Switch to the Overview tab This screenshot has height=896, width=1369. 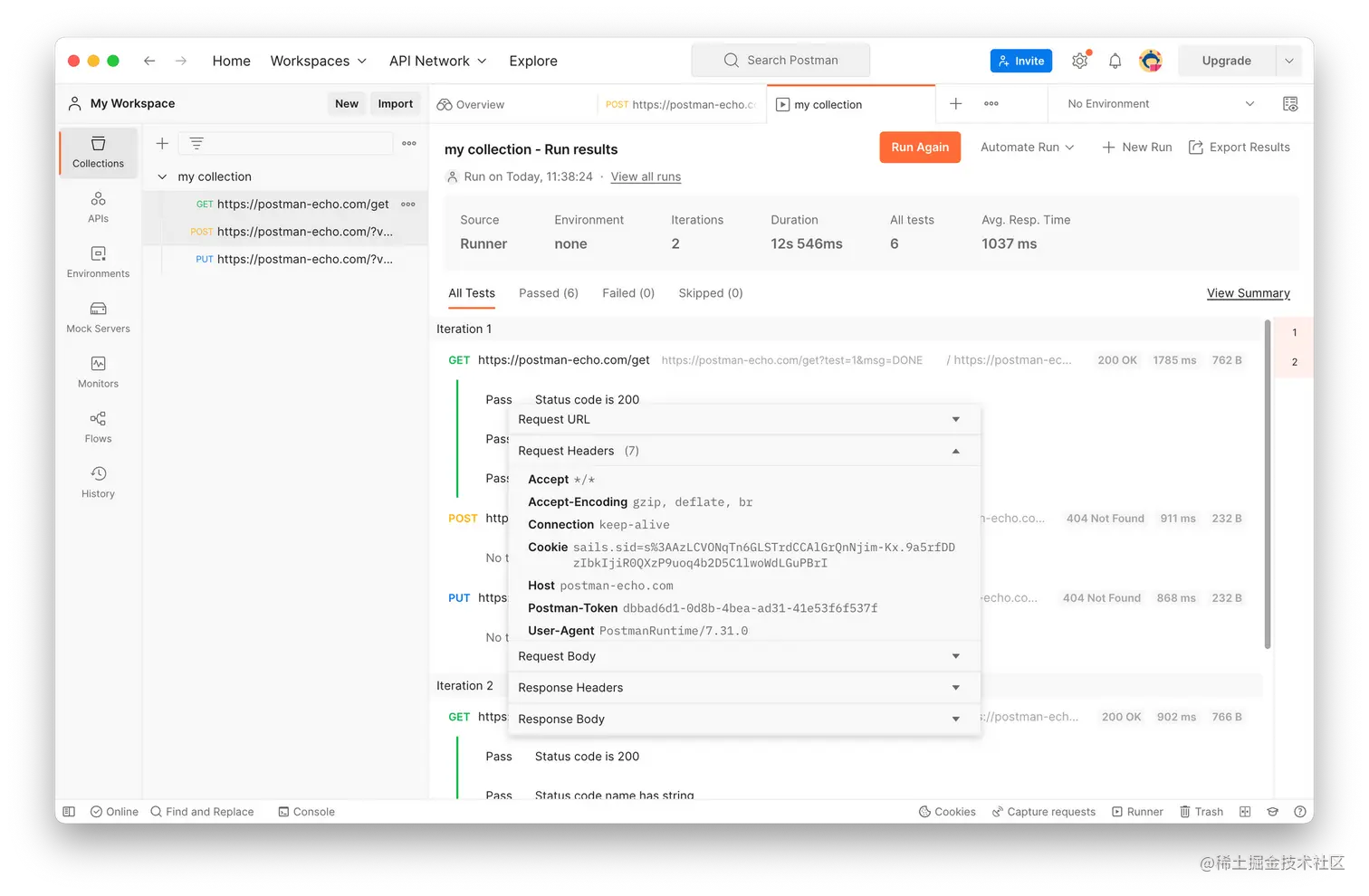471,105
